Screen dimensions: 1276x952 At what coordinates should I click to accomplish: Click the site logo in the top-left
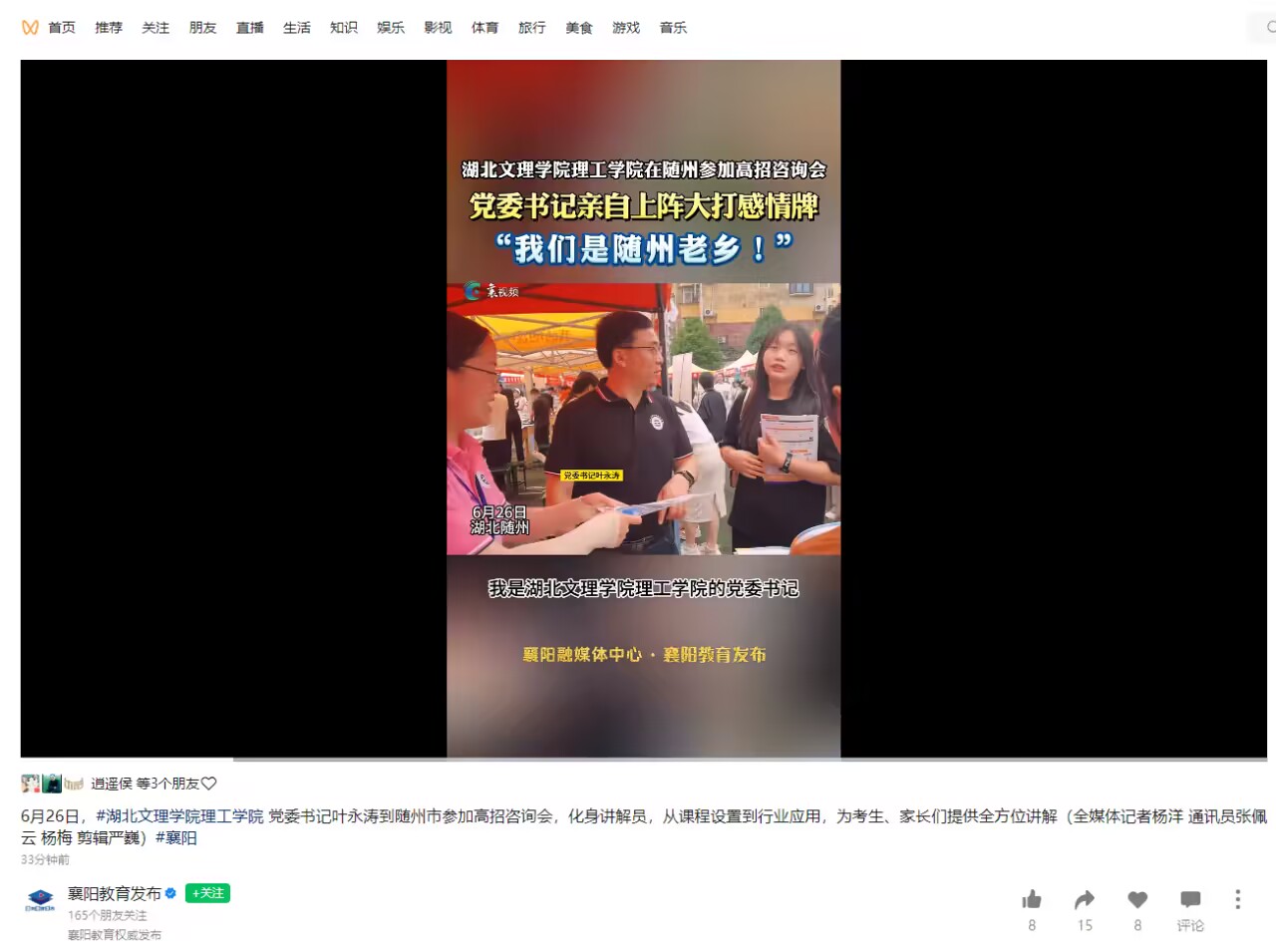click(30, 28)
